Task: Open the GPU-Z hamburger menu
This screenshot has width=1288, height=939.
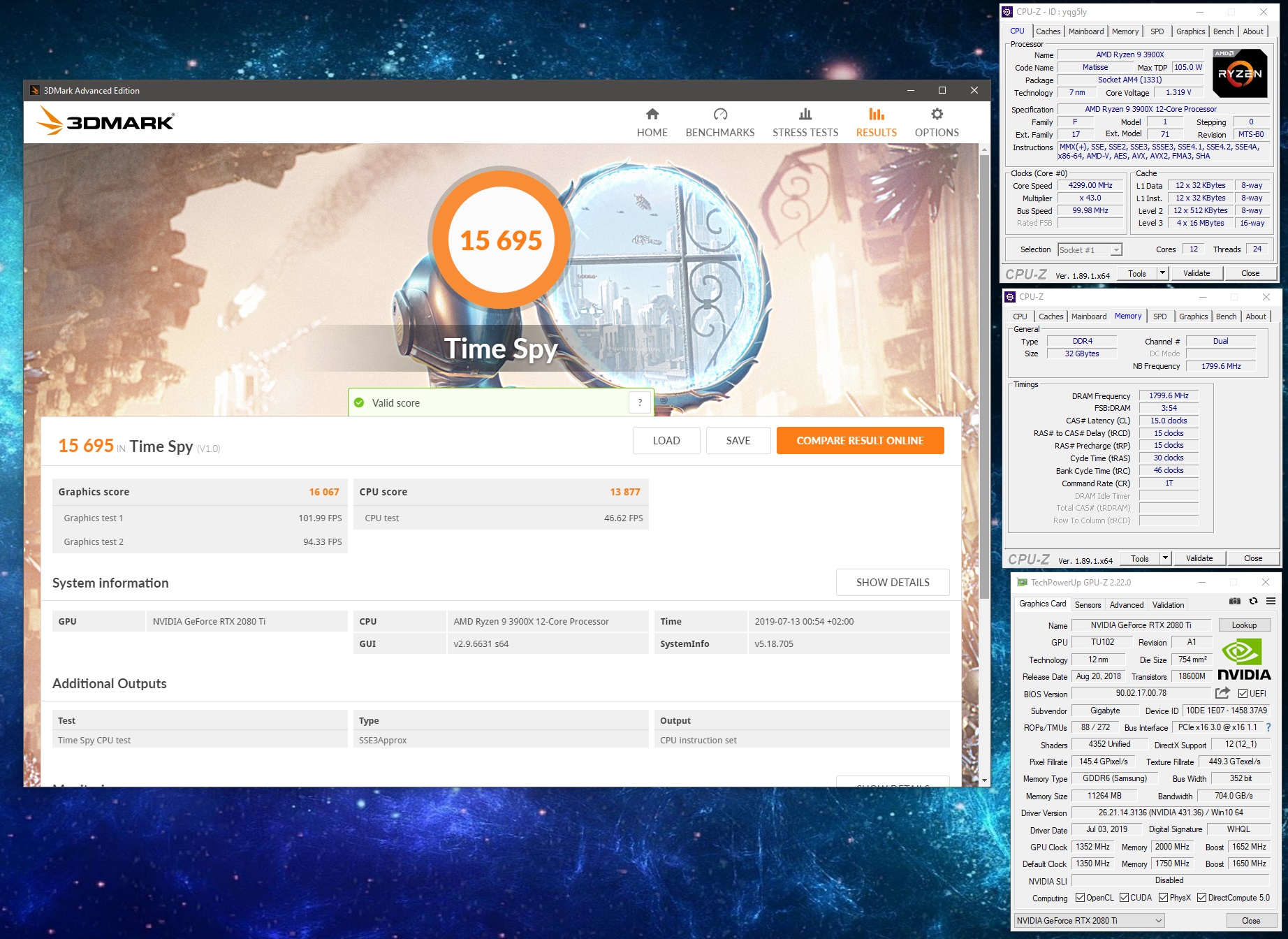Action: 1271,601
